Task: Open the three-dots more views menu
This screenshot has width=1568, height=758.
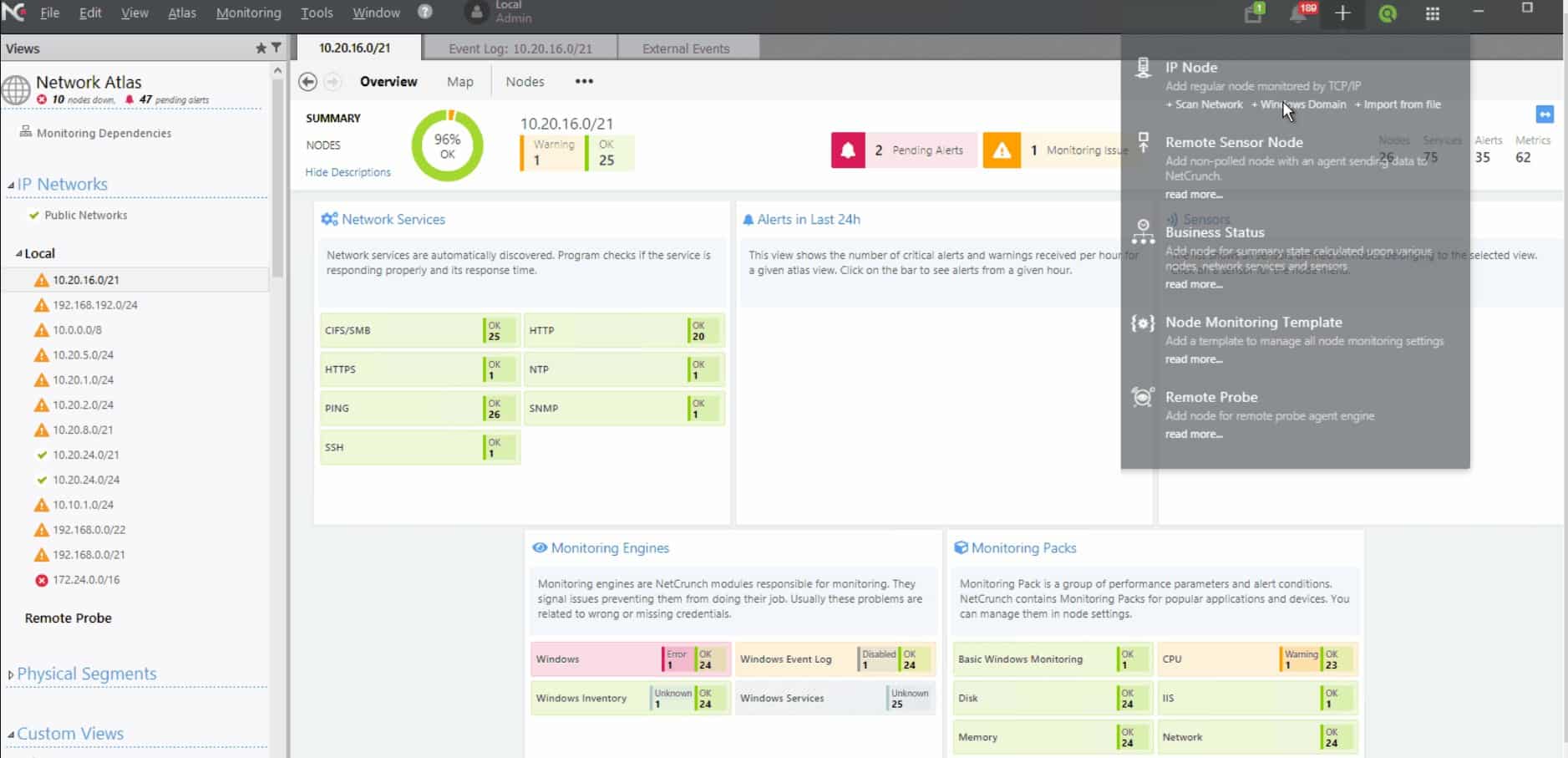Action: (x=584, y=81)
